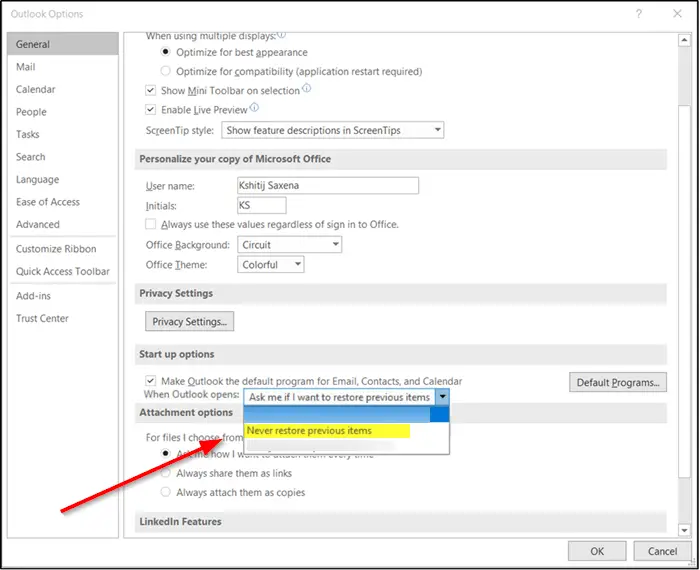Screen dimensions: 700x570
Task: Select Optimize for best appearance
Action: (x=166, y=52)
